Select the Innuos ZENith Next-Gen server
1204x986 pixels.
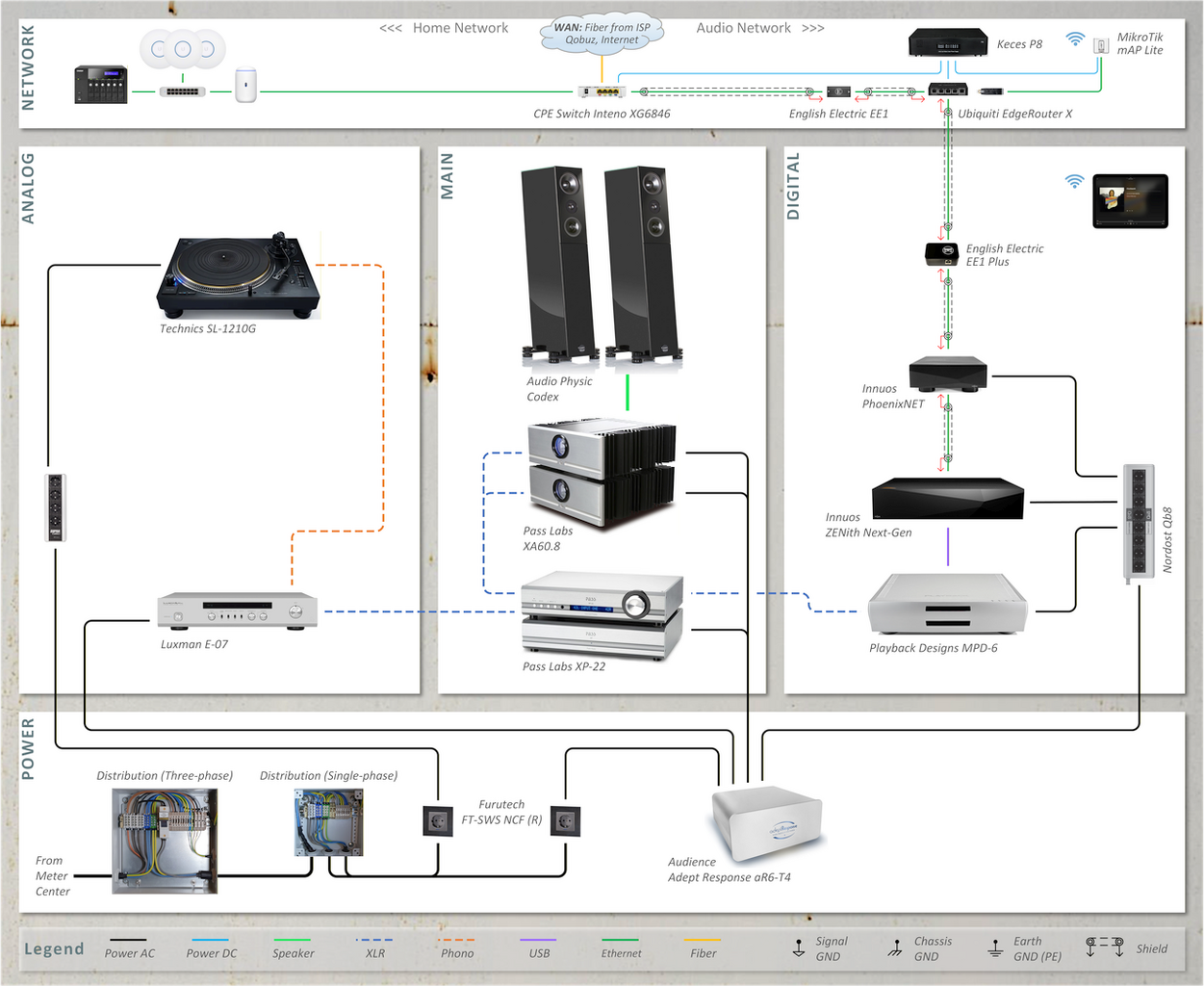click(948, 500)
